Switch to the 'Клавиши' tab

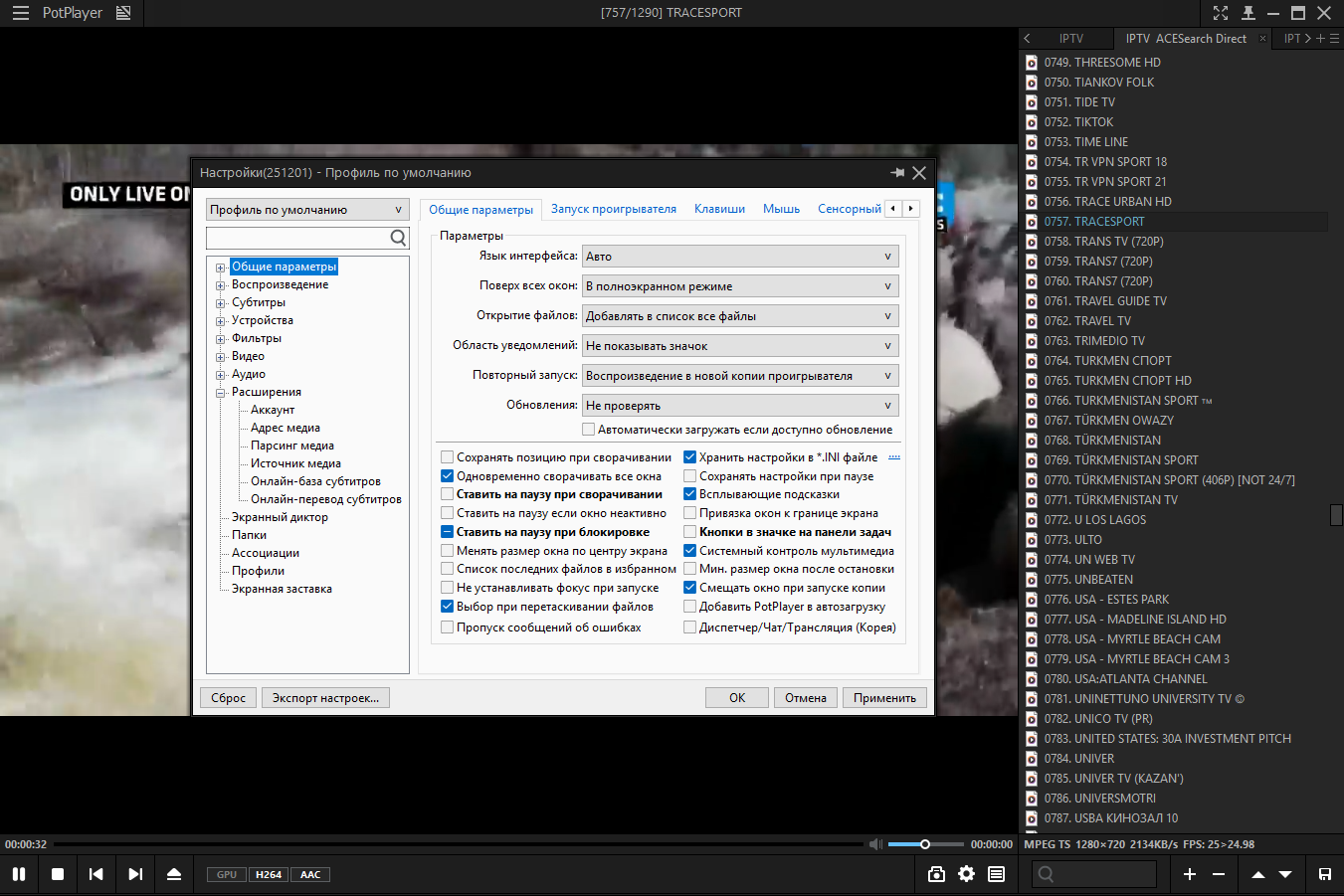[719, 209]
